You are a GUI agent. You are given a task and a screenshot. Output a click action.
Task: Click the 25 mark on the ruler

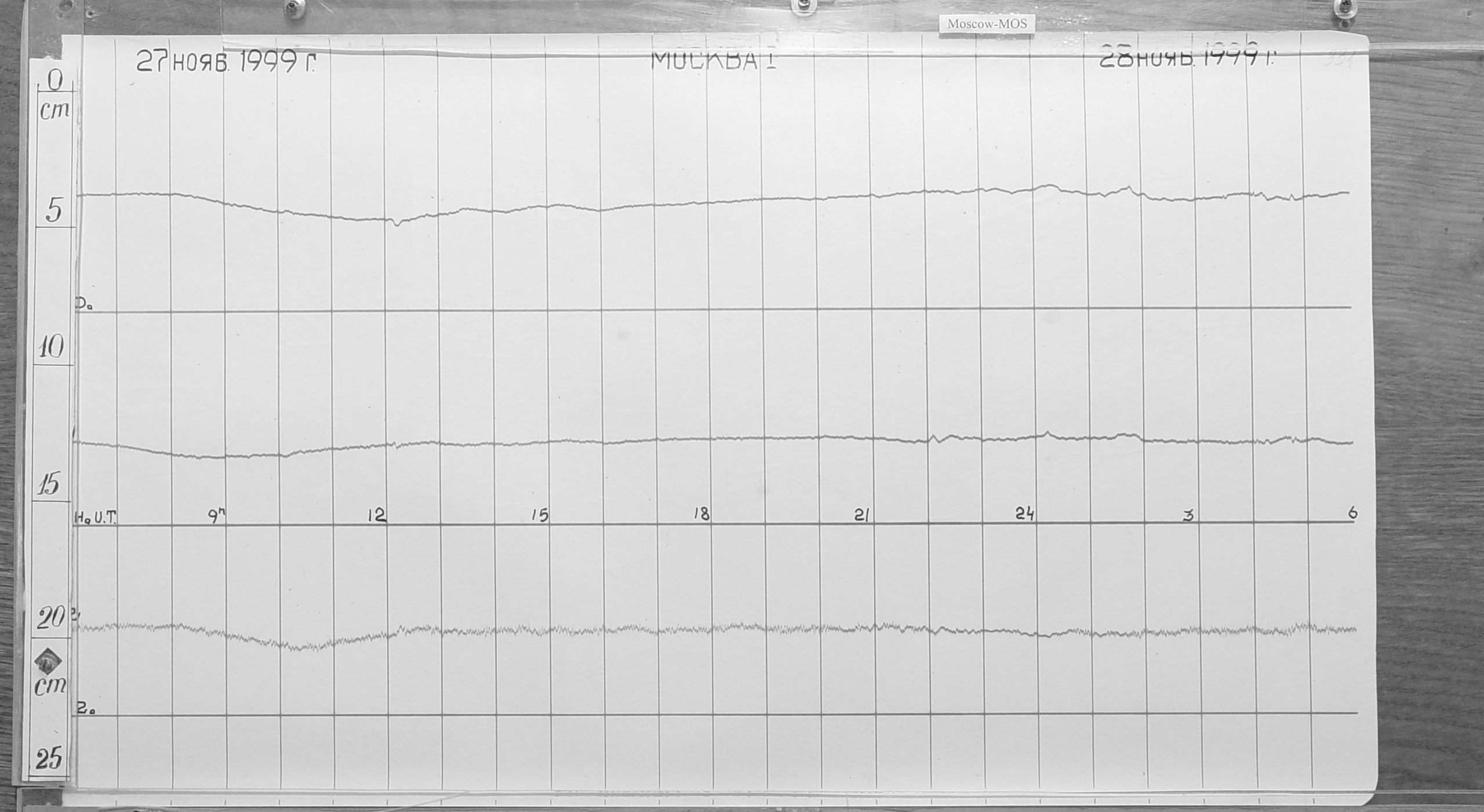pos(48,759)
